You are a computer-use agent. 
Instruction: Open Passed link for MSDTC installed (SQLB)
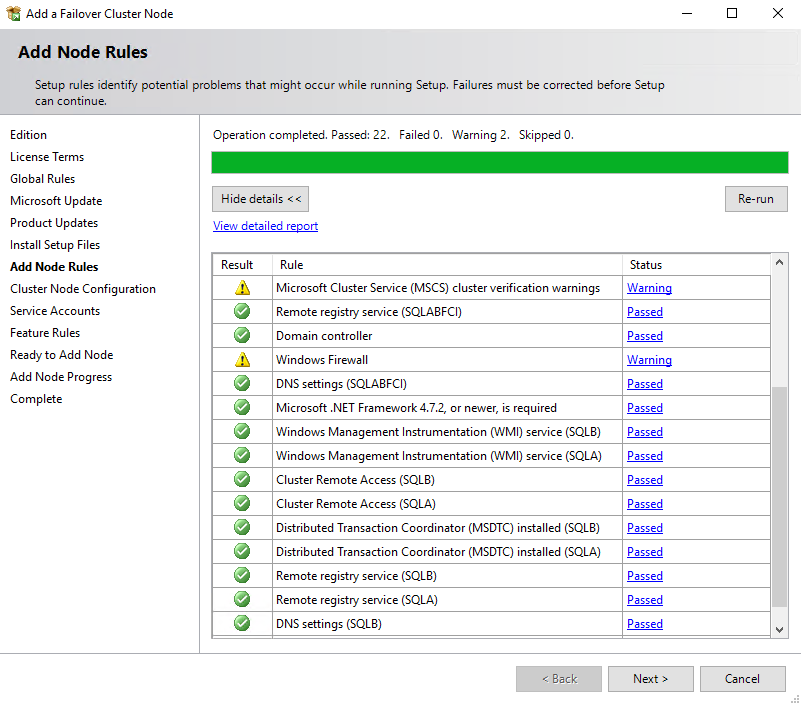pyautogui.click(x=645, y=528)
